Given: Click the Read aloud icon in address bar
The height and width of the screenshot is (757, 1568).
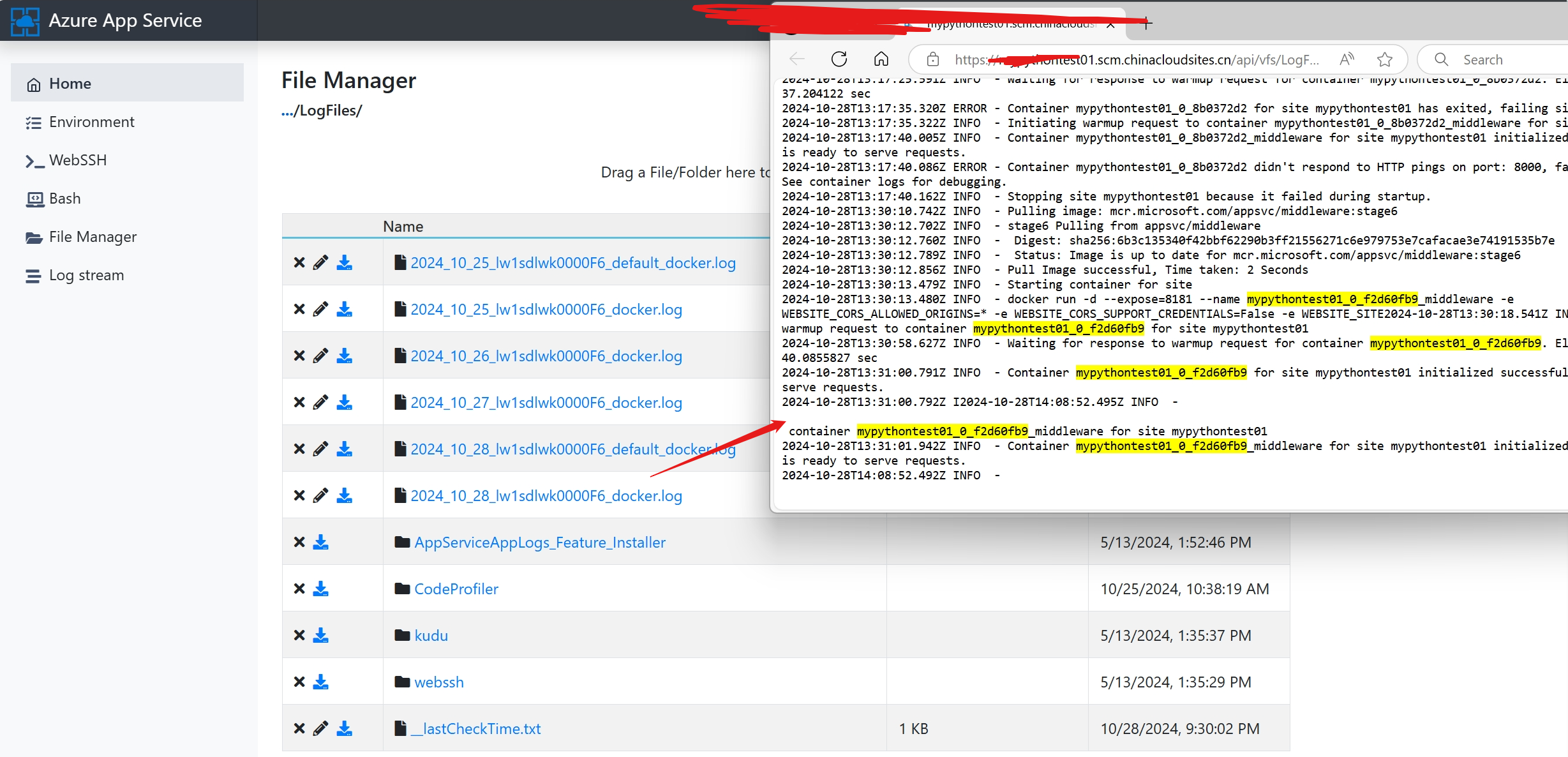Looking at the screenshot, I should click(x=1347, y=59).
